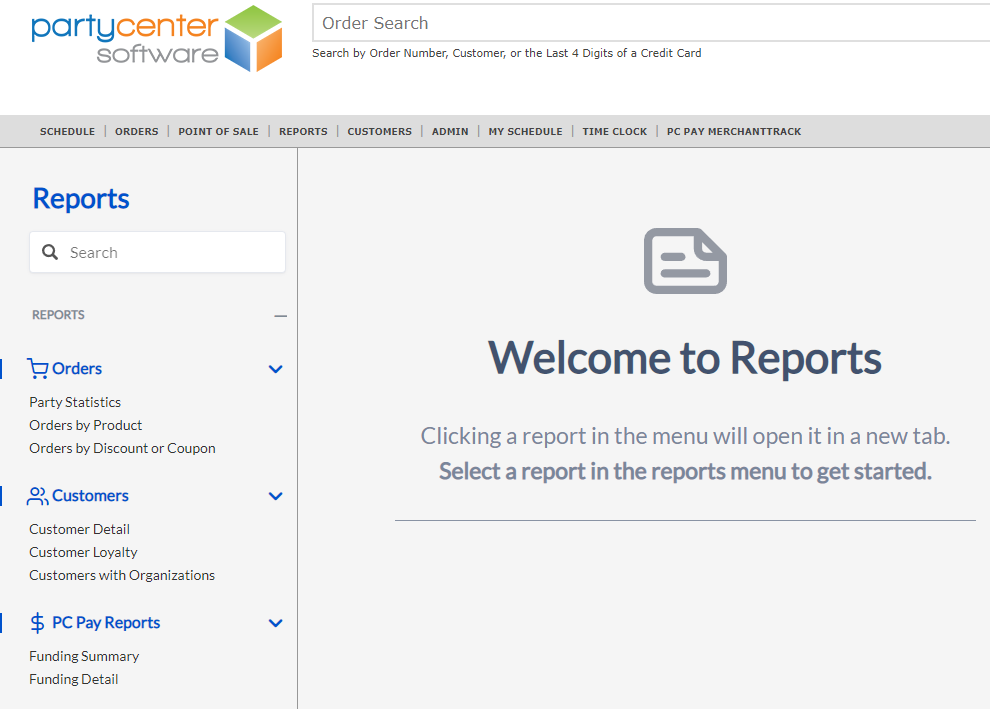990x709 pixels.
Task: Open PC Pay MerchantTrack
Action: 734,131
